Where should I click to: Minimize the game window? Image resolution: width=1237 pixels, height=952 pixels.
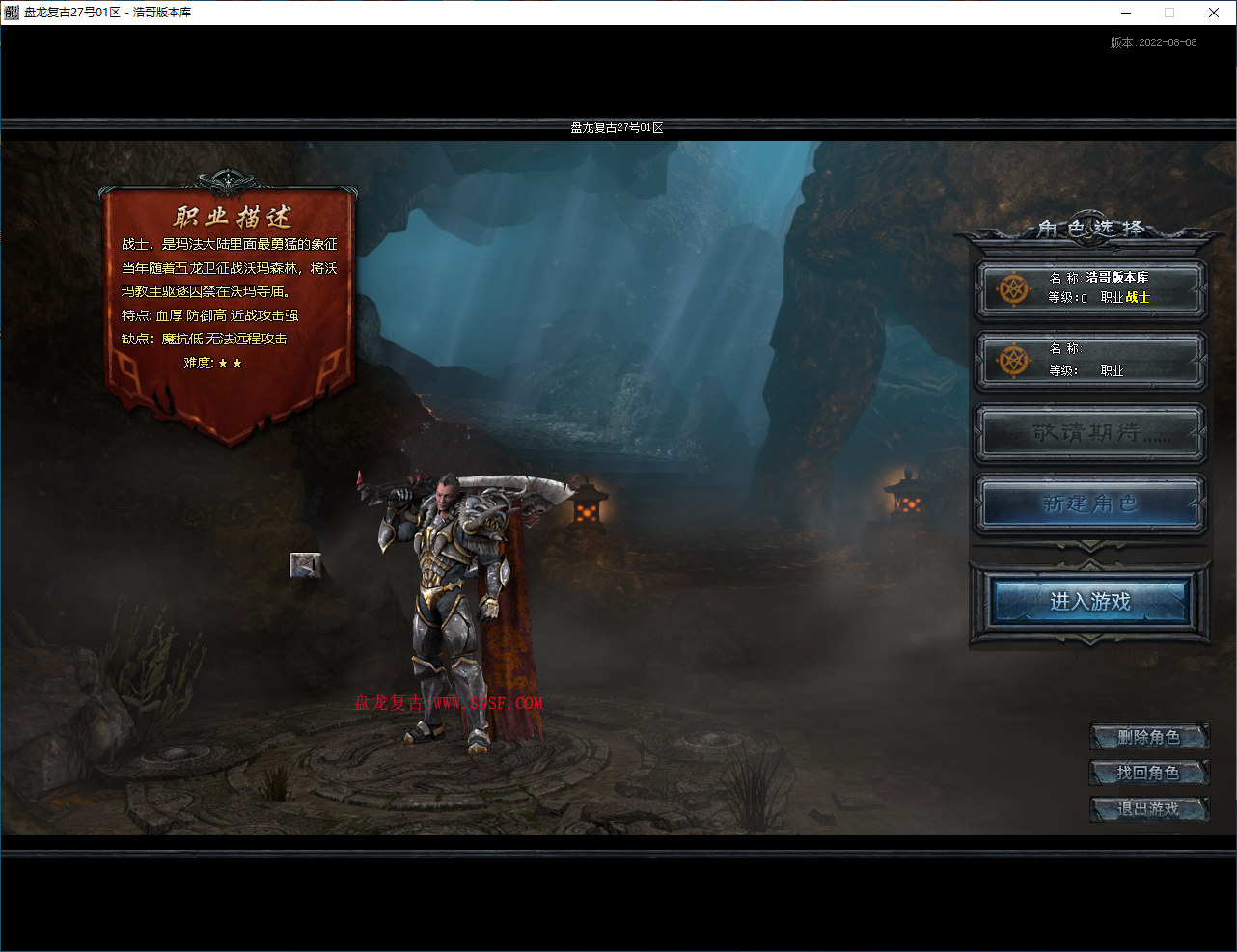click(x=1126, y=13)
